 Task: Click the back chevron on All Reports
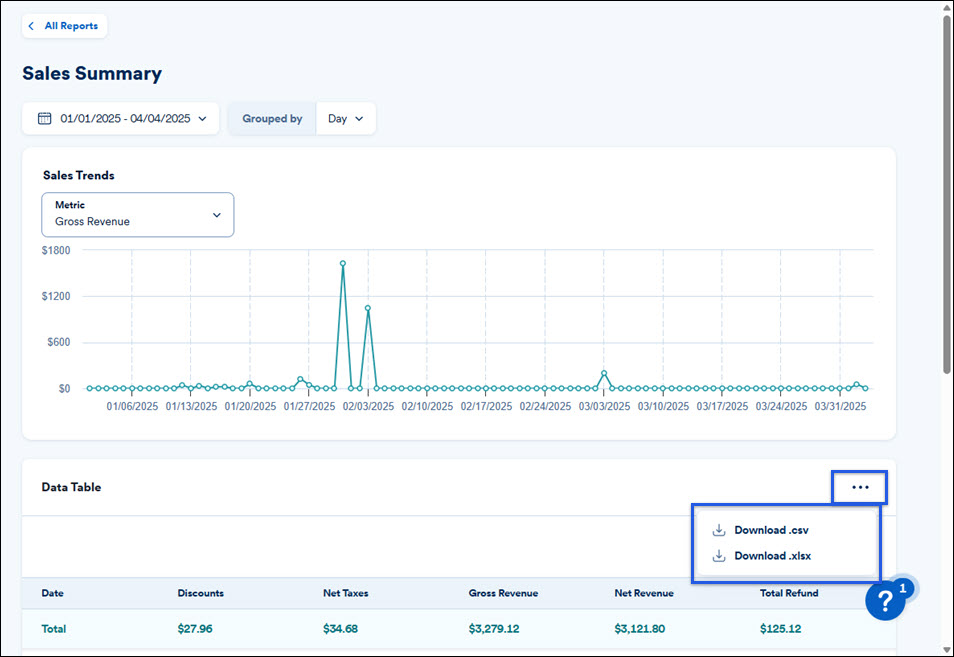coord(31,25)
